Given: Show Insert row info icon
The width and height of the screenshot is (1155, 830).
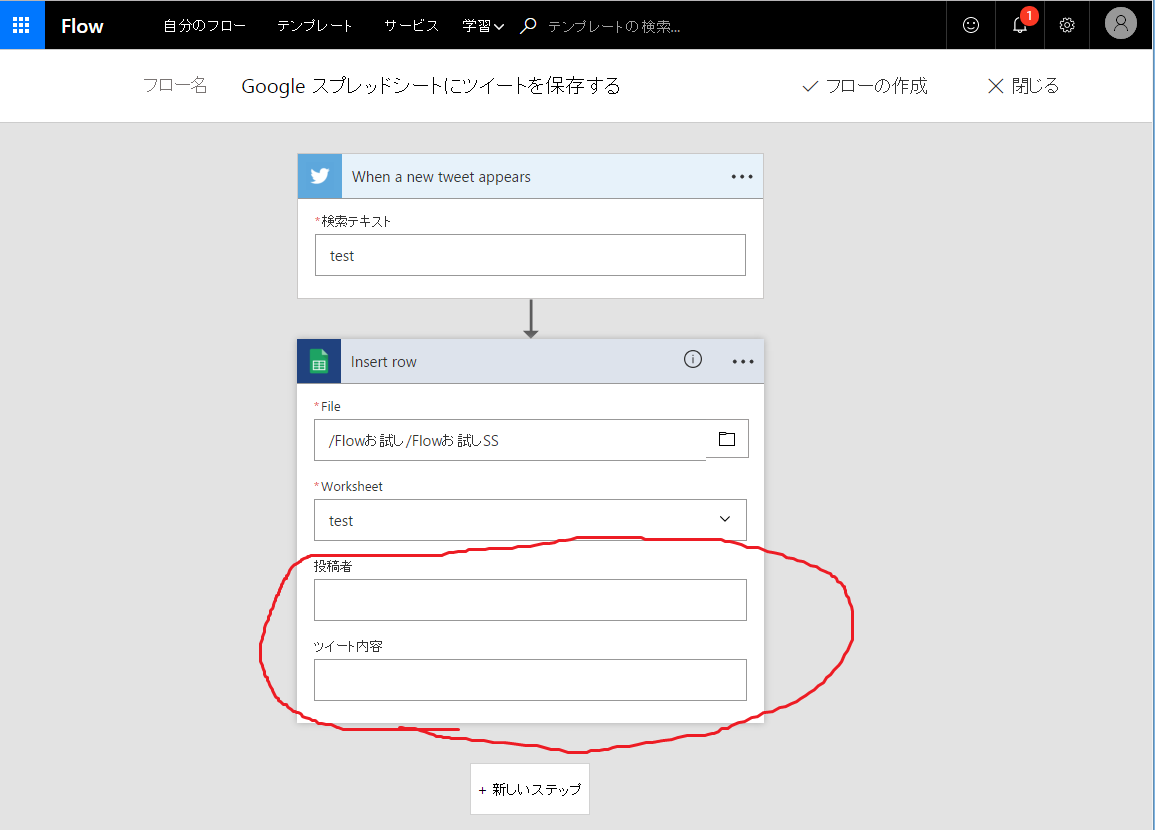Looking at the screenshot, I should 693,359.
